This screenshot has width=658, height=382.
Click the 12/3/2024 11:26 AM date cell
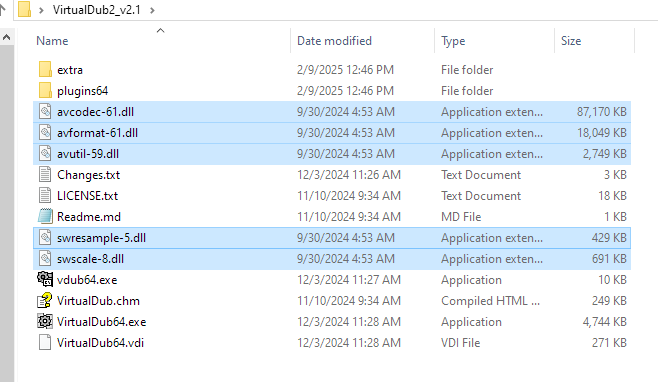pos(349,175)
